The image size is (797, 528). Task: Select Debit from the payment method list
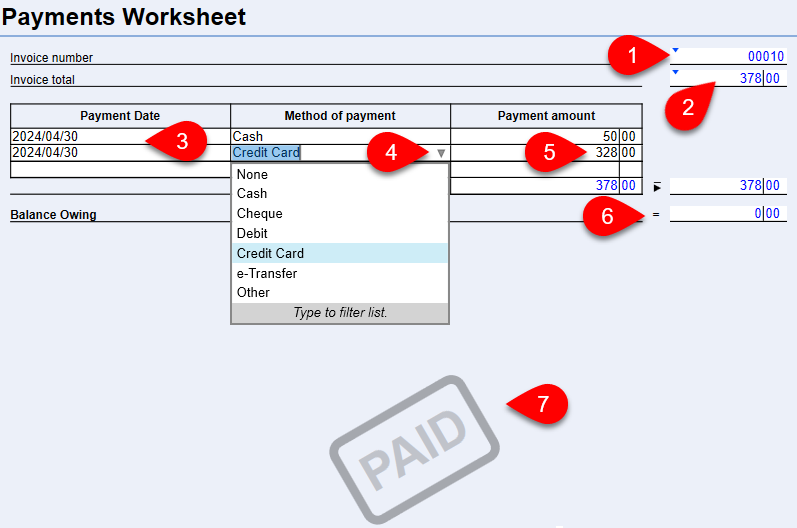[x=340, y=233]
